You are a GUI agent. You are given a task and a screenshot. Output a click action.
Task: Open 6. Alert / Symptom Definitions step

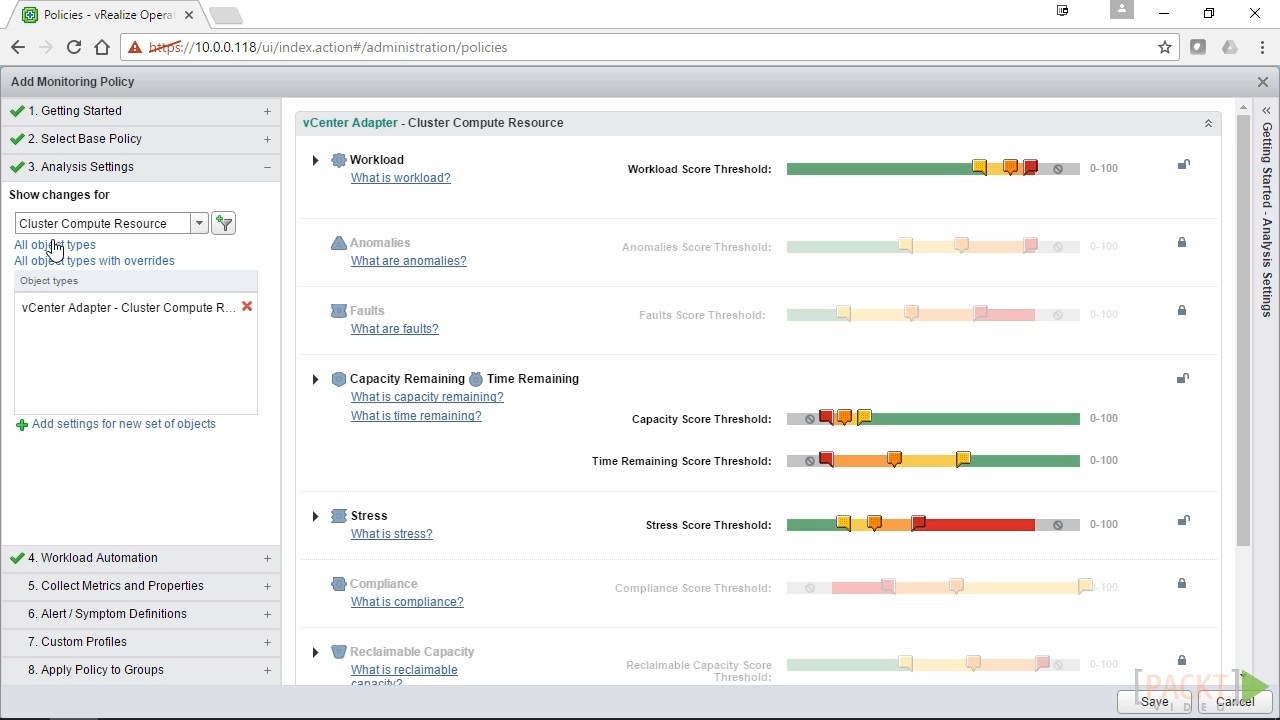141,614
